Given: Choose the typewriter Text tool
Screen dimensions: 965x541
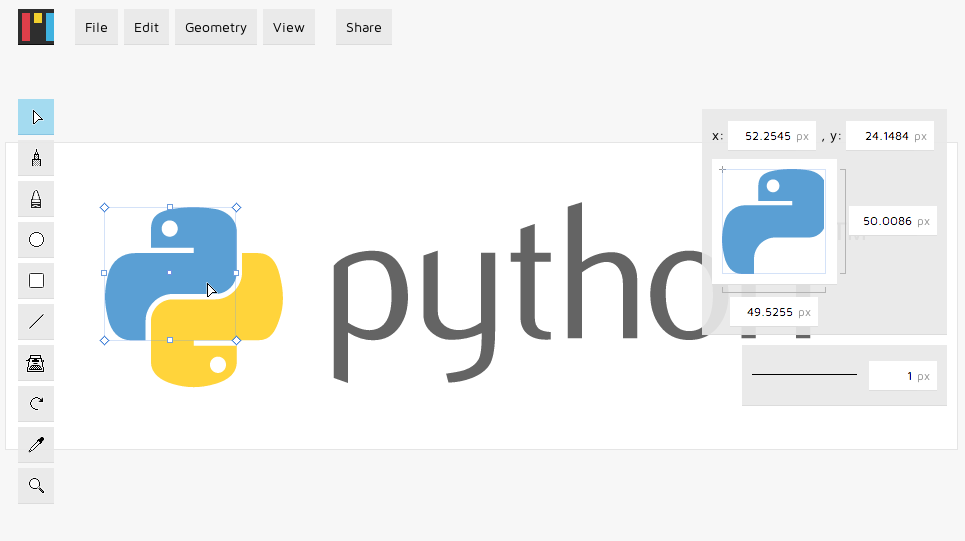Looking at the screenshot, I should pyautogui.click(x=36, y=363).
